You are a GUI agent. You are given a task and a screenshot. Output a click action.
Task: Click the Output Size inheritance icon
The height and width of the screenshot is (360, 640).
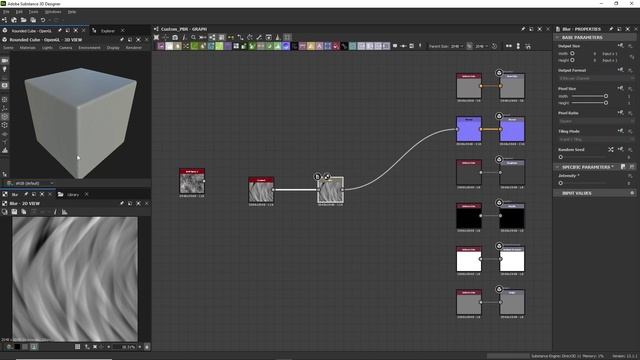[x=620, y=46]
